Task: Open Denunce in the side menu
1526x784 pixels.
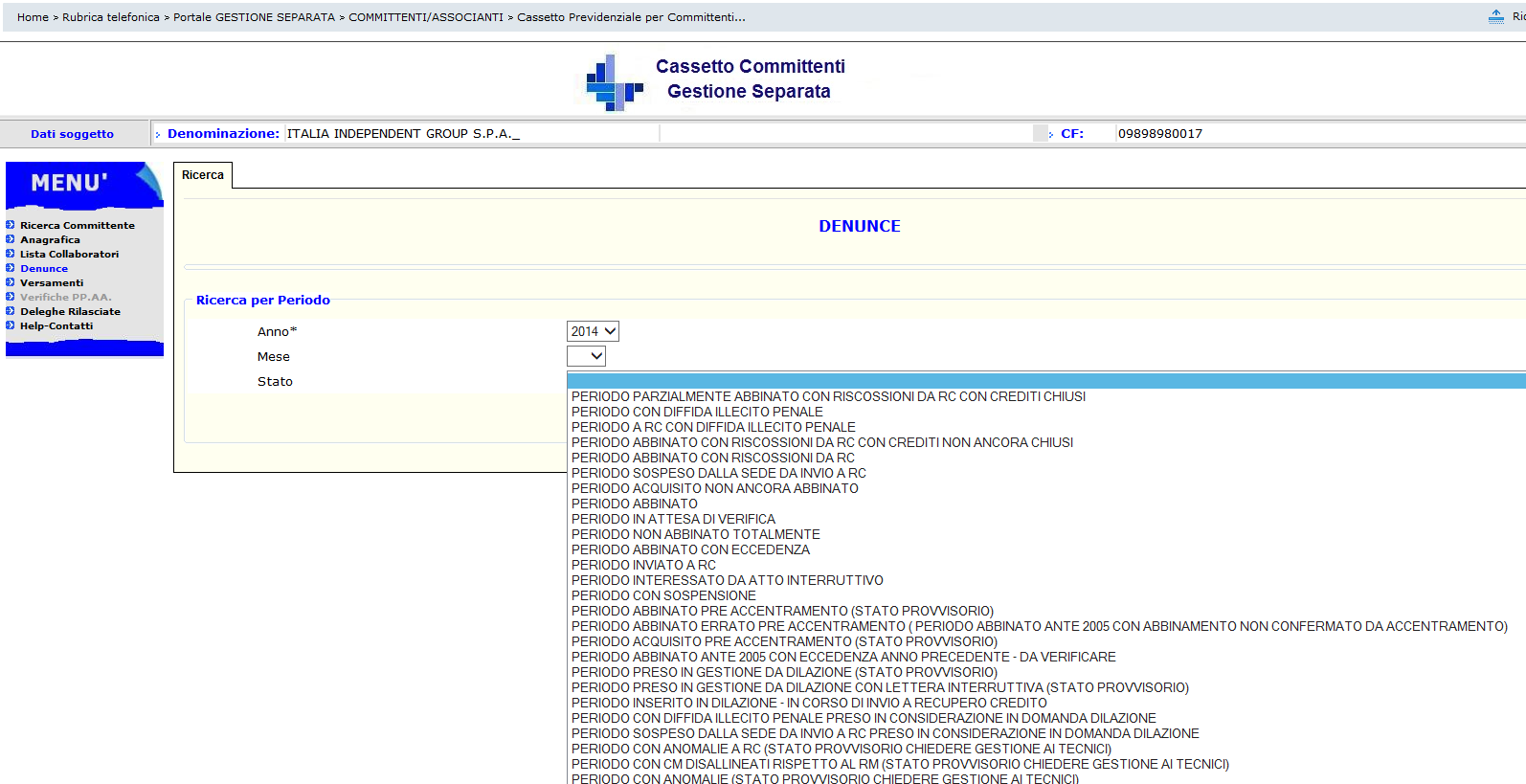Action: pos(44,269)
